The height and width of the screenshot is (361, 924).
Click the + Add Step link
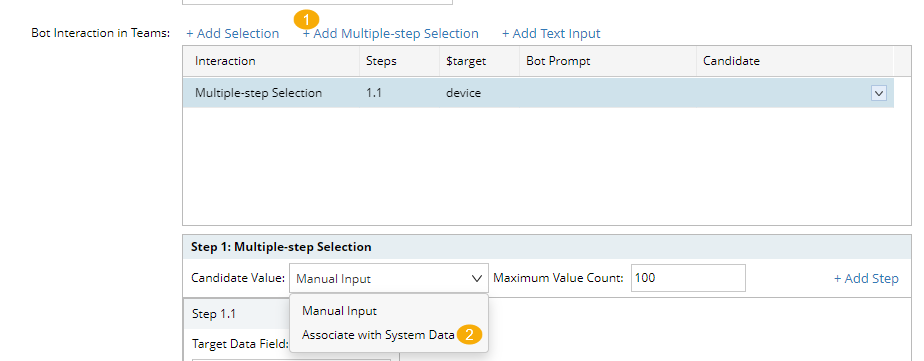(x=866, y=279)
